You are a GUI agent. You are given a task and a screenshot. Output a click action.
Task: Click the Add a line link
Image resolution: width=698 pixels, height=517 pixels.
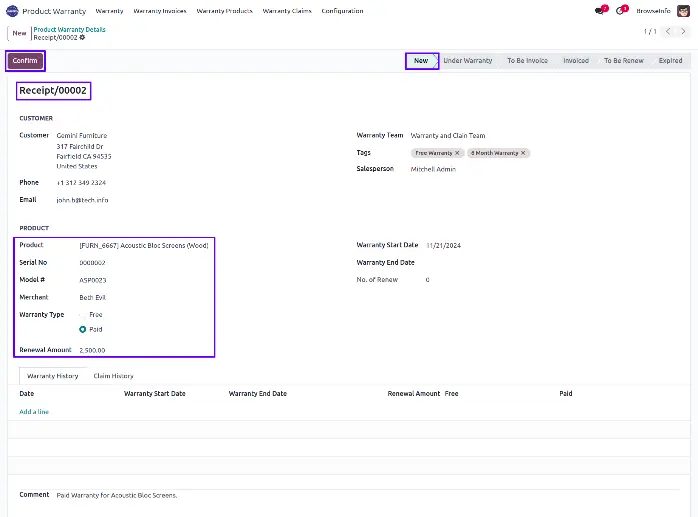34,412
